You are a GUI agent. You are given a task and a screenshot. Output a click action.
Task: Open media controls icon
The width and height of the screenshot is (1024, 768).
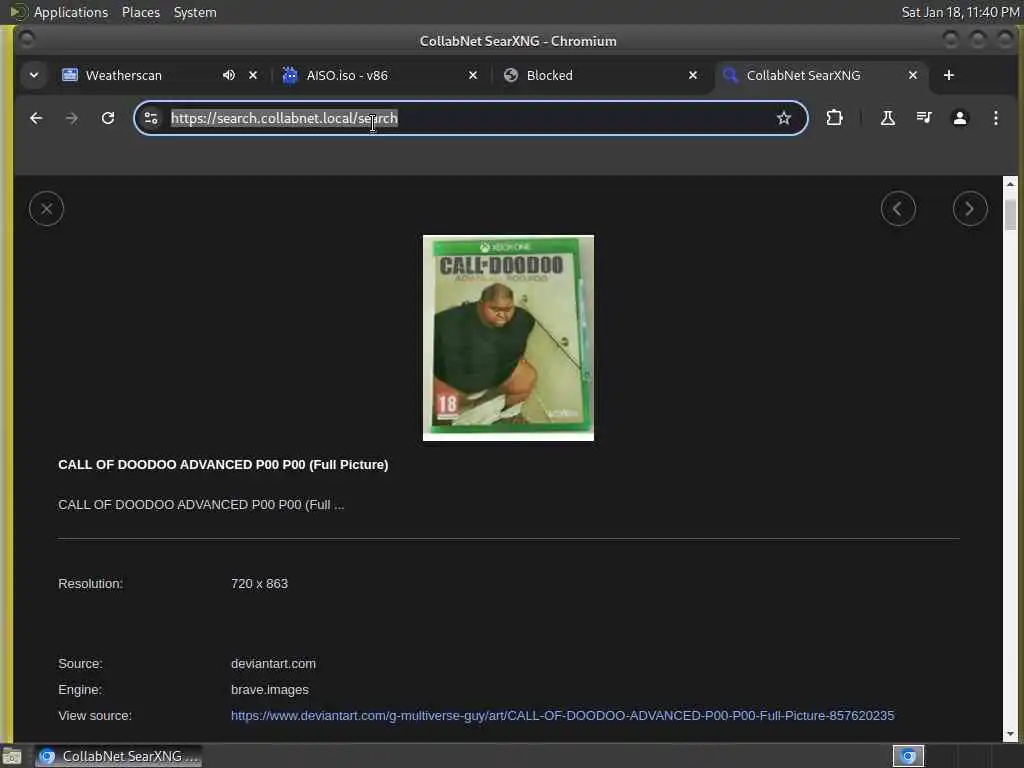(x=923, y=118)
